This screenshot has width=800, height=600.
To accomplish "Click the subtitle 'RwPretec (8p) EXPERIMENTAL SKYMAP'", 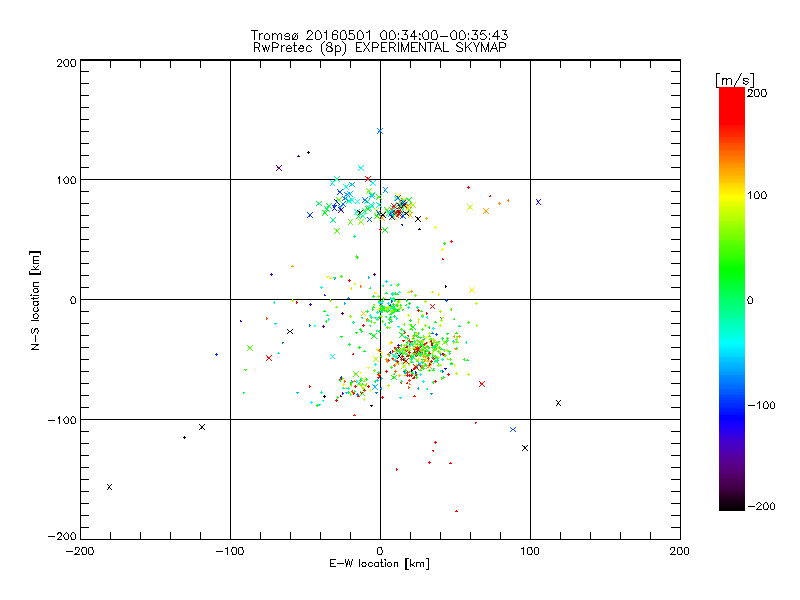I will (380, 47).
